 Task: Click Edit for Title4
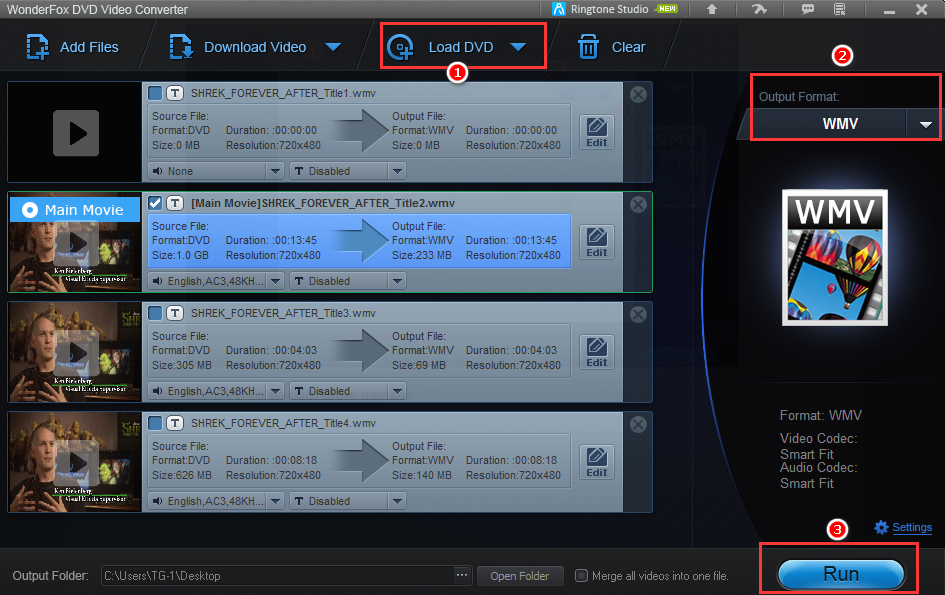597,462
